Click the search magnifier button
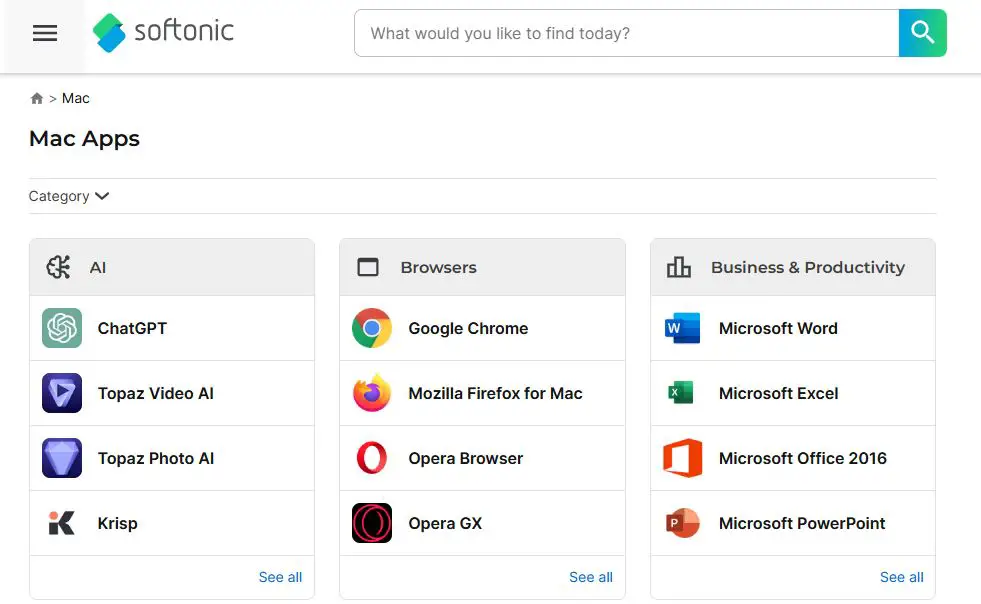This screenshot has height=604, width=981. pyautogui.click(x=922, y=33)
